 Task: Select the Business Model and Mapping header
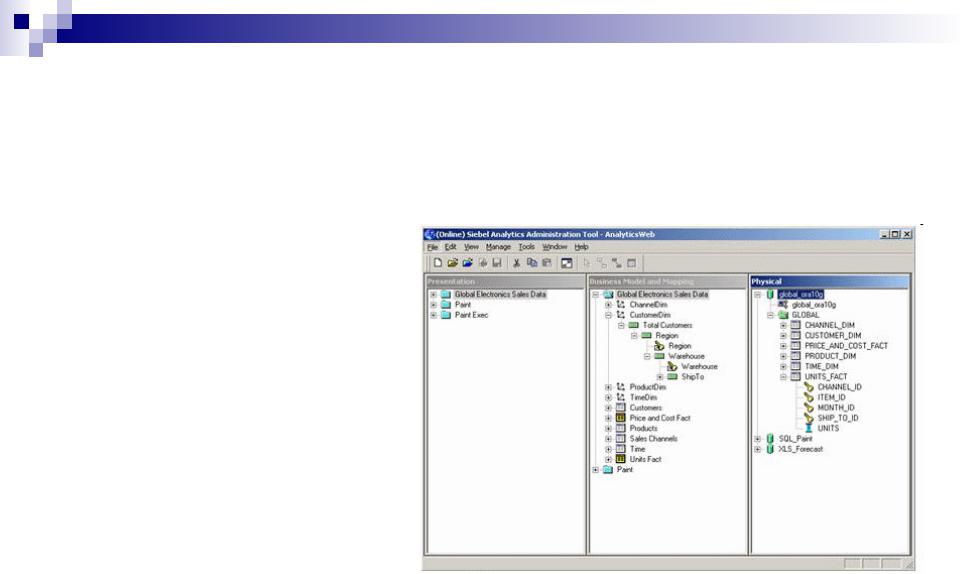tap(667, 281)
